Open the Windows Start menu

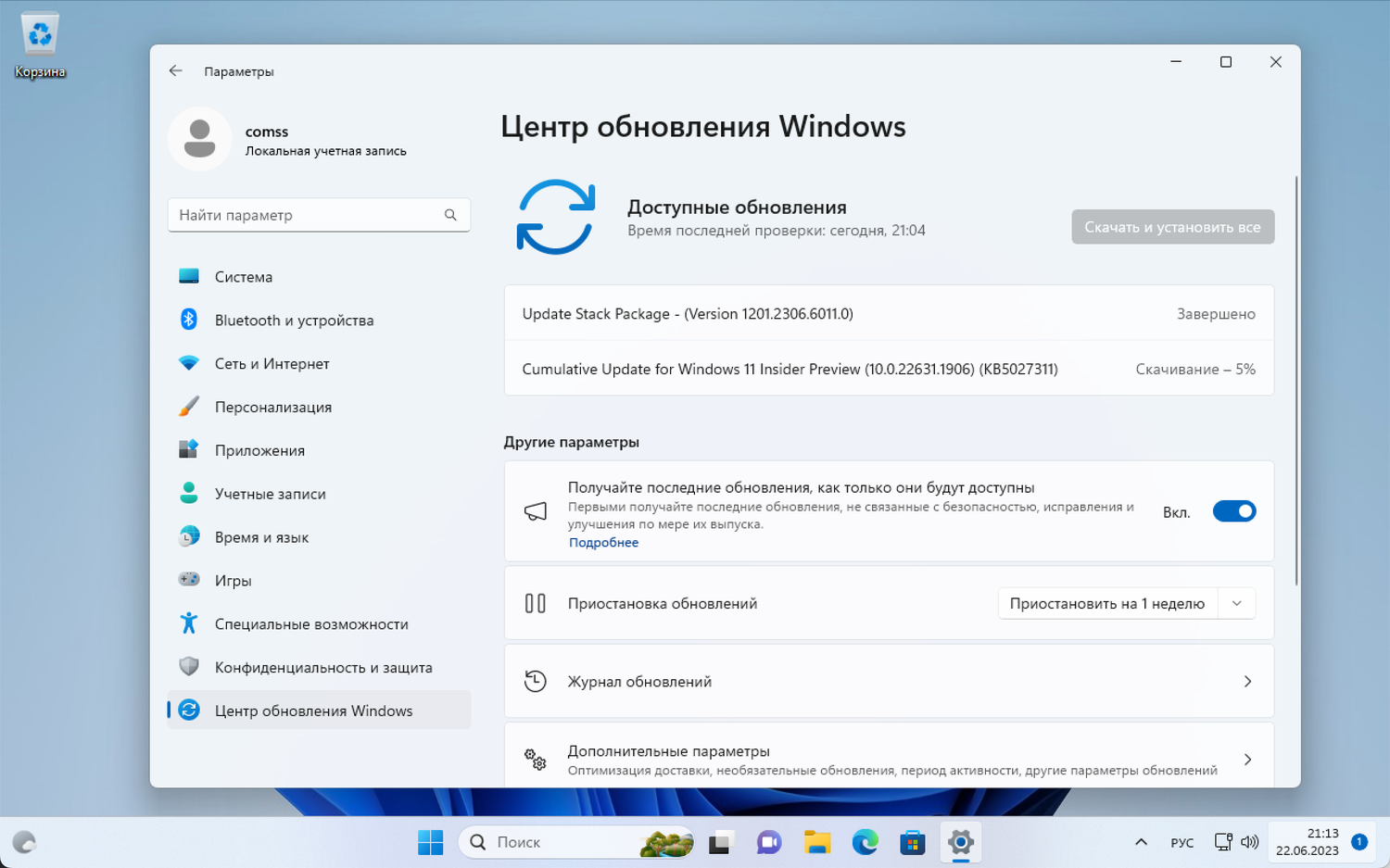point(431,842)
